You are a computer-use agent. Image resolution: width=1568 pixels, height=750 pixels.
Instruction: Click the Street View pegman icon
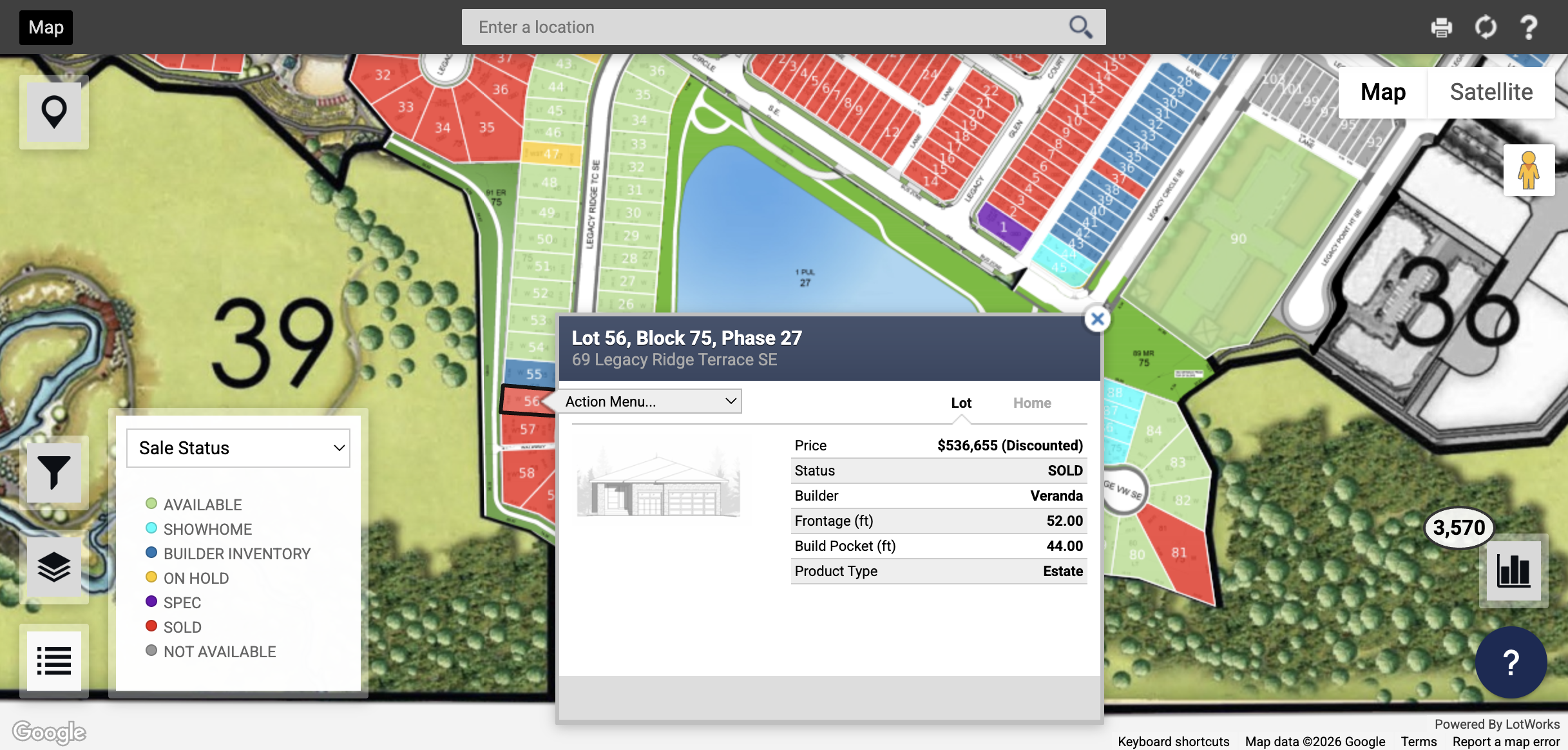coord(1528,170)
